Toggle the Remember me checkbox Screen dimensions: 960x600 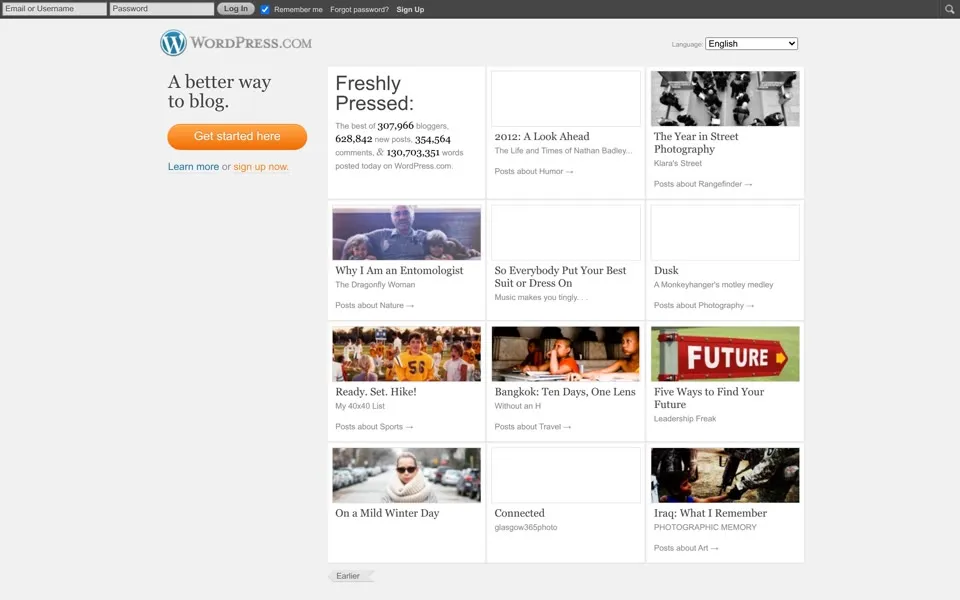[264, 9]
